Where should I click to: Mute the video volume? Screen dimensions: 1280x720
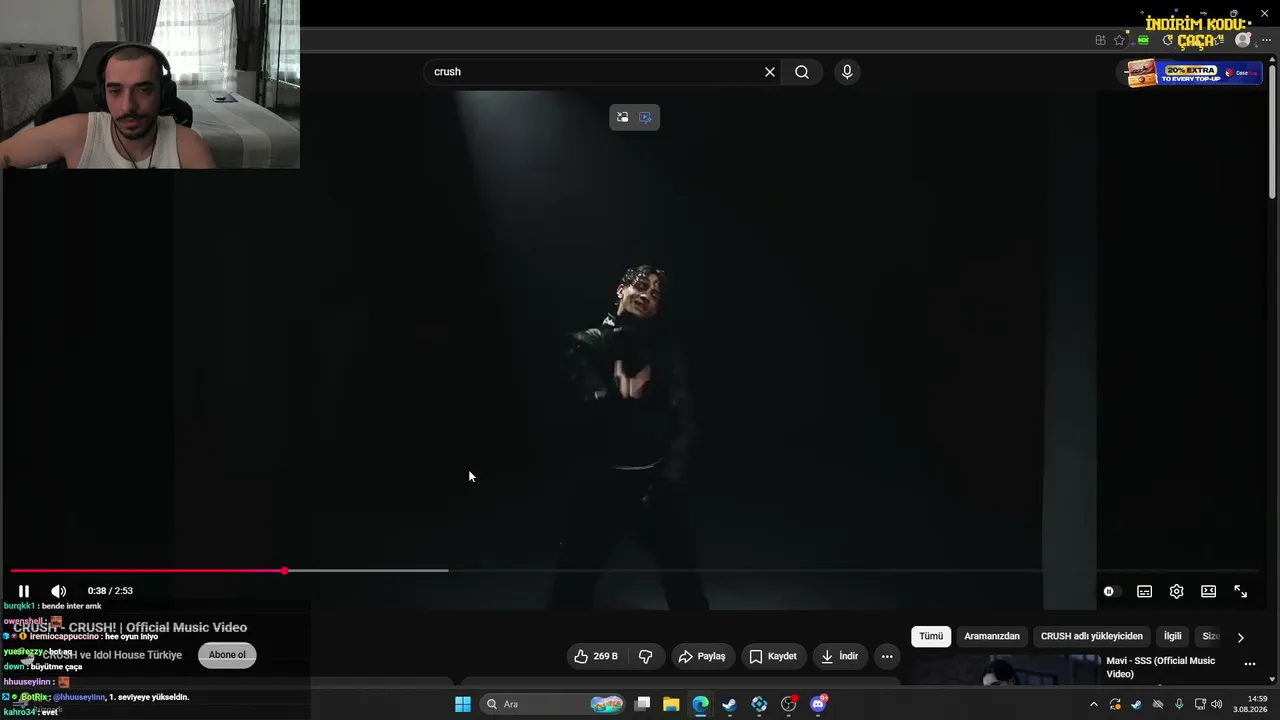tap(59, 591)
